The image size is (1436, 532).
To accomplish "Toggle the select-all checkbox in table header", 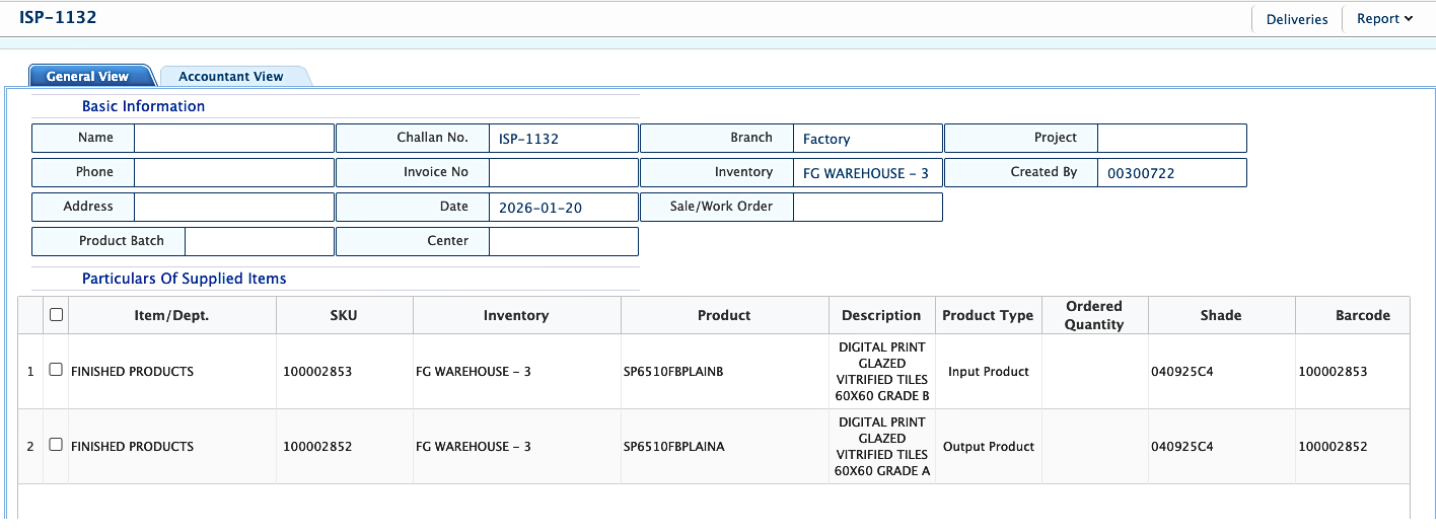I will (x=56, y=314).
